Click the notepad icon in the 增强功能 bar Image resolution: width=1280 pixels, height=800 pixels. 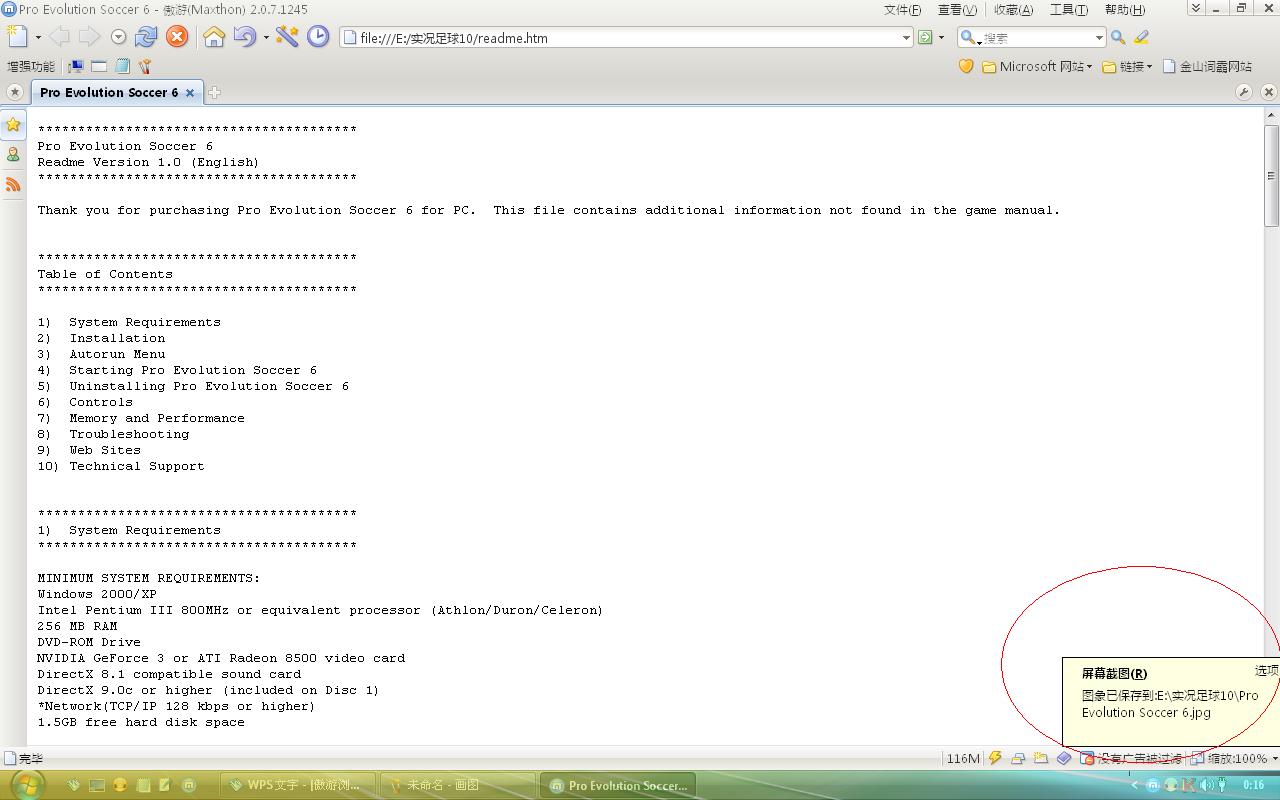click(x=122, y=66)
